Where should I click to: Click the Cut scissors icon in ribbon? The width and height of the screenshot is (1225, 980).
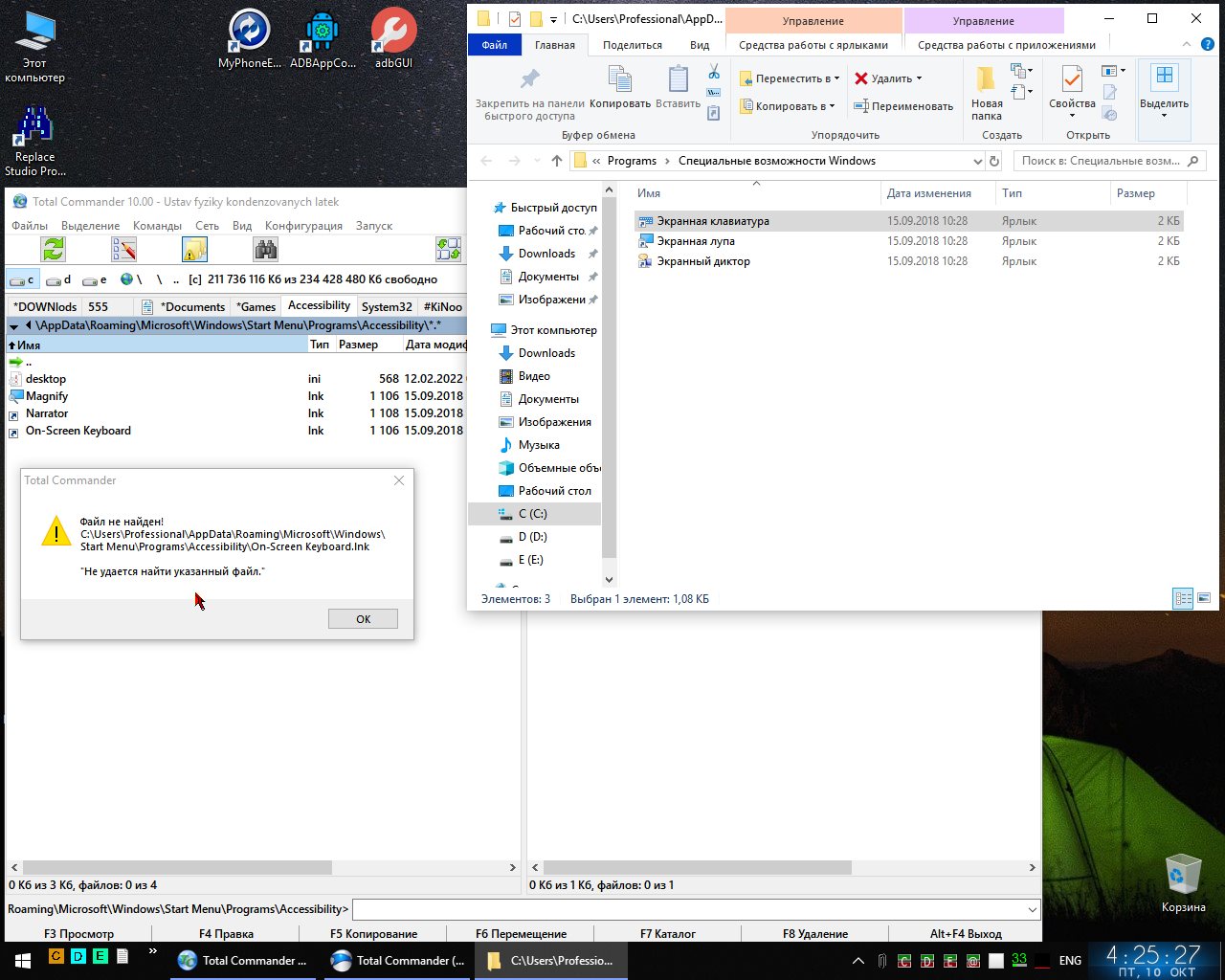click(714, 72)
